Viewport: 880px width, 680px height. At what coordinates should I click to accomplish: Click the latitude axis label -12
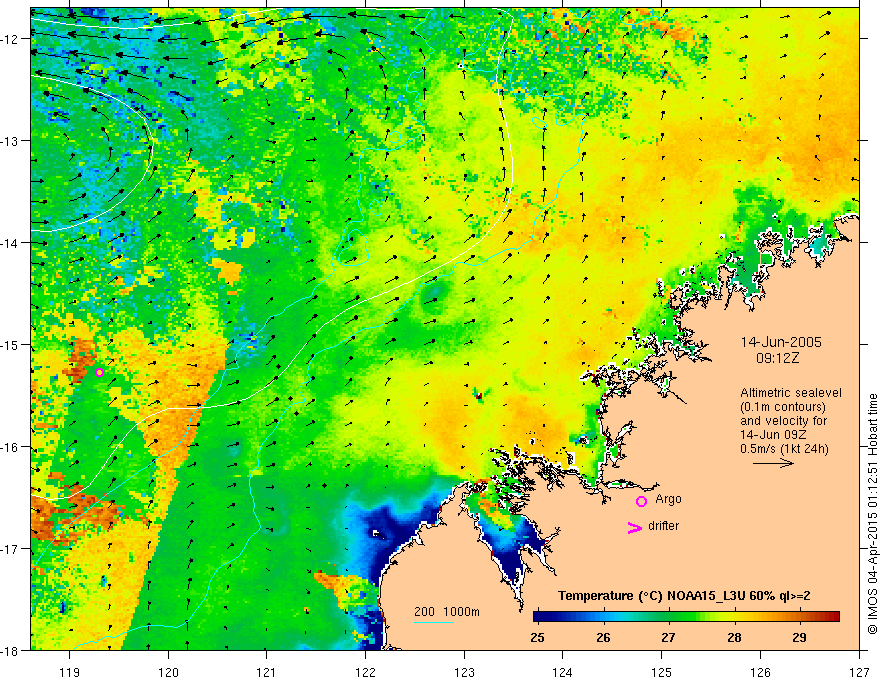10,39
